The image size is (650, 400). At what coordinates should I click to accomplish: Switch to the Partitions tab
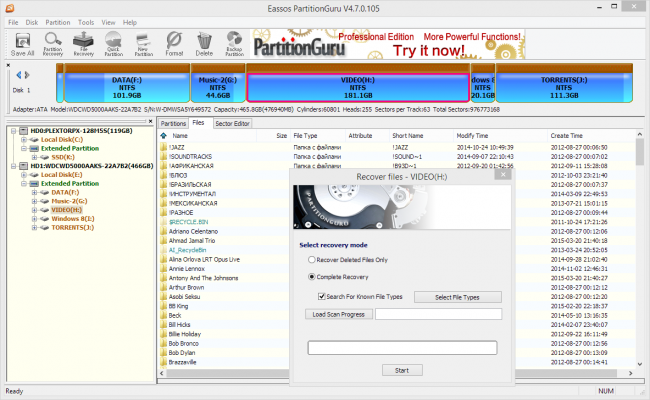(173, 124)
